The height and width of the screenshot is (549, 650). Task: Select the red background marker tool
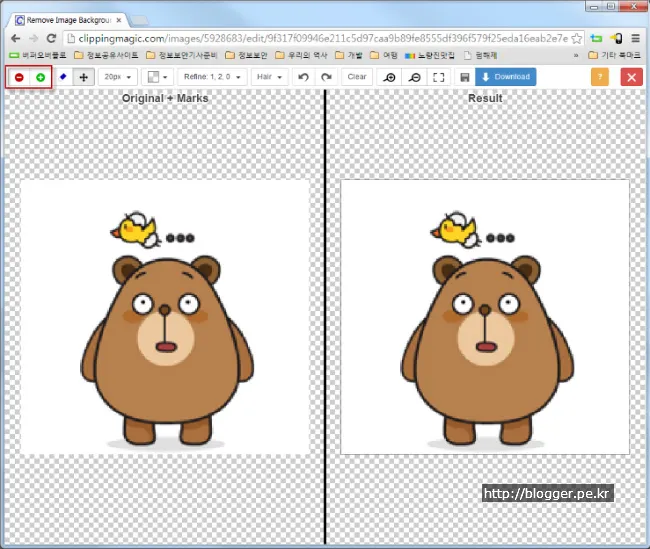pyautogui.click(x=19, y=77)
